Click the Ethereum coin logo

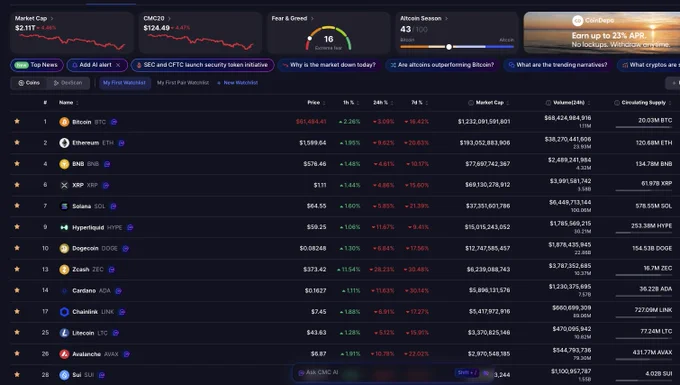64,143
